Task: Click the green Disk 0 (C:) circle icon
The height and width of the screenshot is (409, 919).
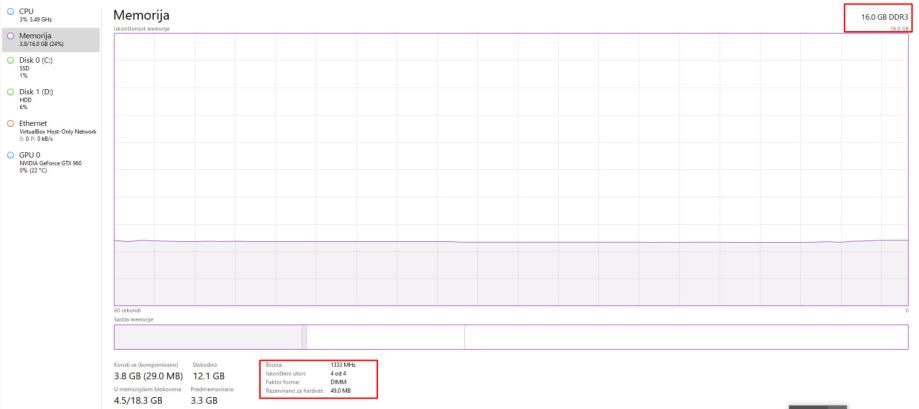Action: coord(10,60)
